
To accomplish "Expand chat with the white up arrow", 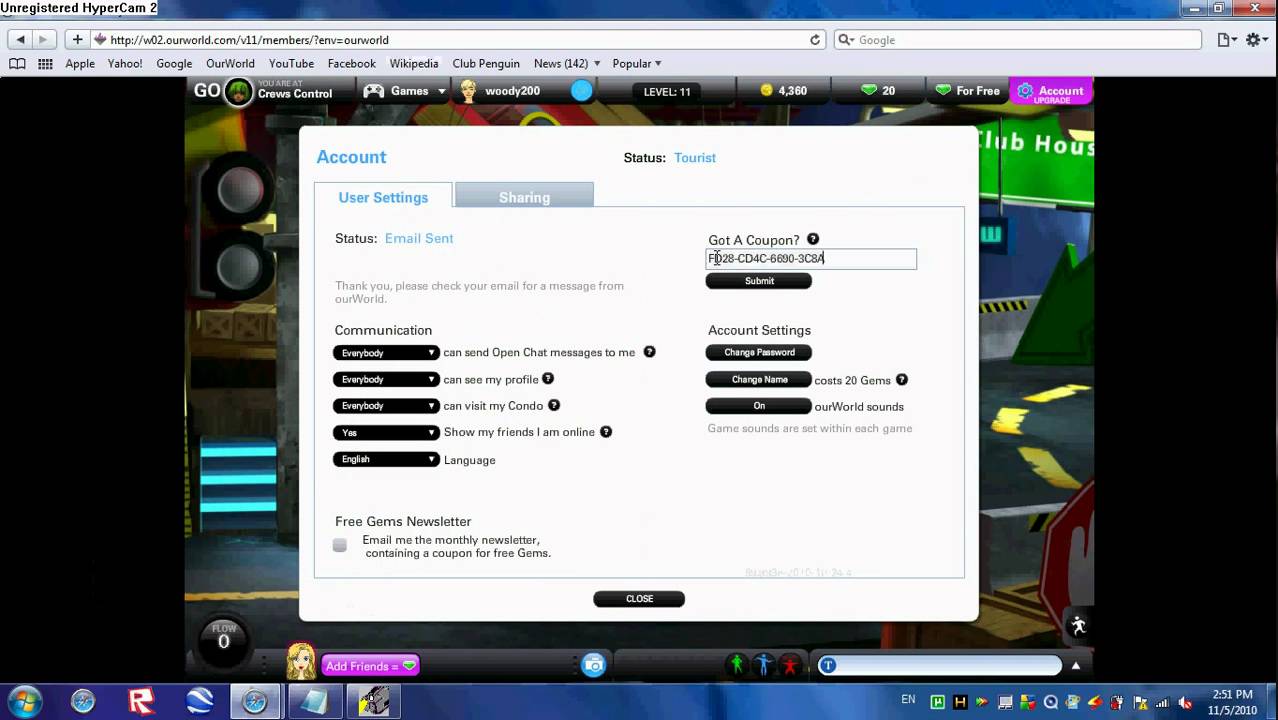I will 1076,666.
